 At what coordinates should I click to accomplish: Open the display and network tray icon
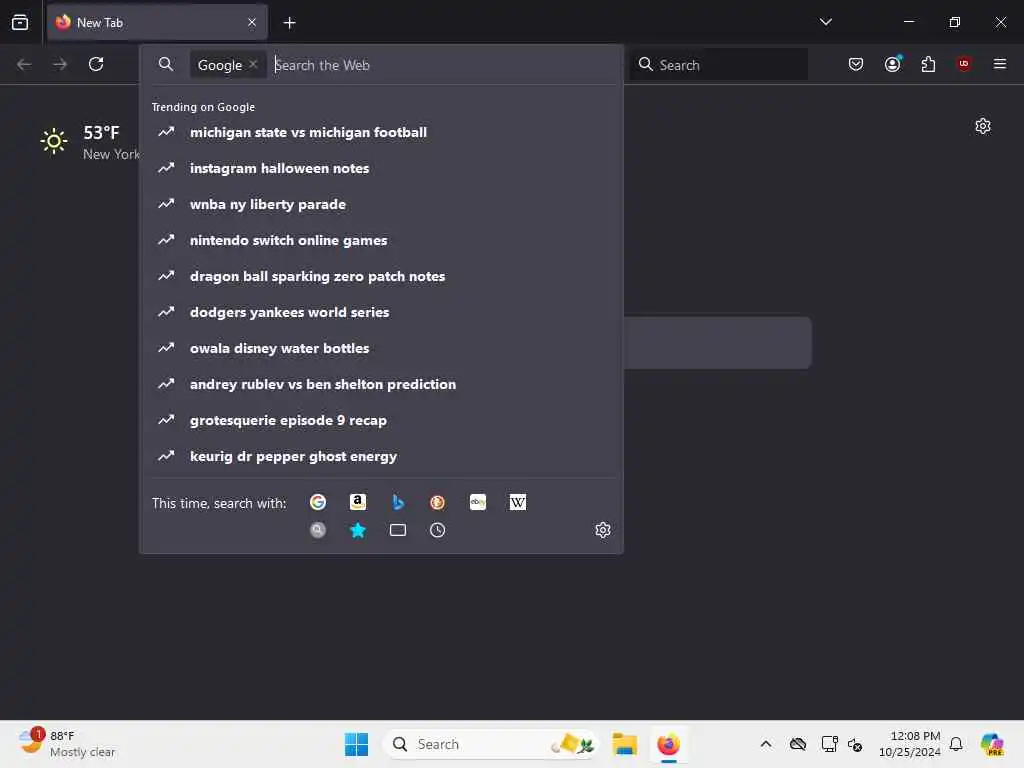(x=829, y=744)
